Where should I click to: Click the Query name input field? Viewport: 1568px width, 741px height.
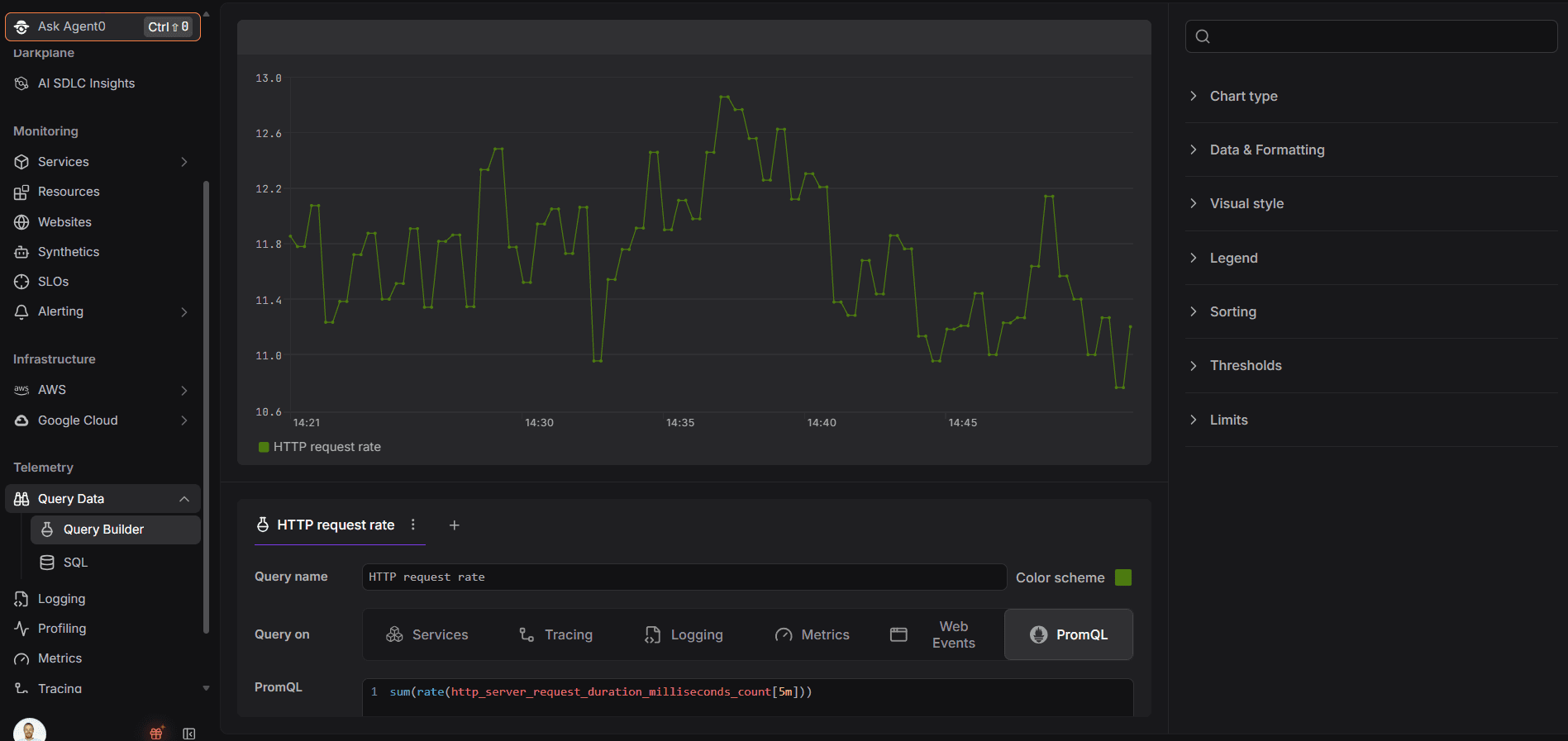coord(684,577)
